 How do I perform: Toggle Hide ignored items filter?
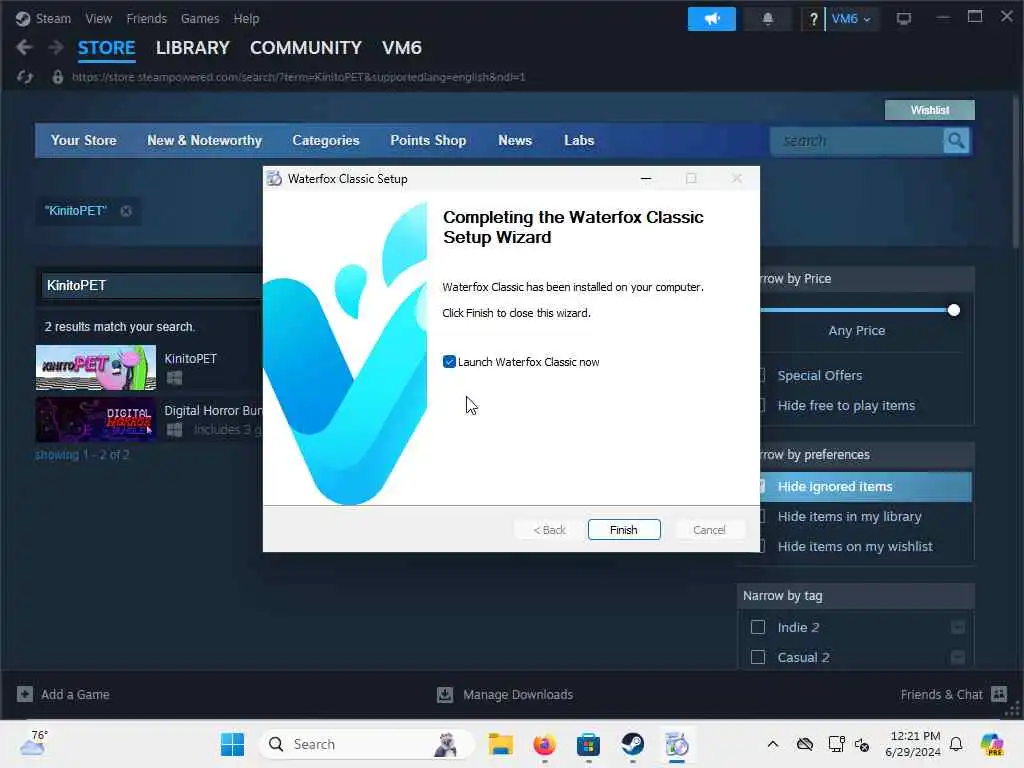[x=865, y=487]
